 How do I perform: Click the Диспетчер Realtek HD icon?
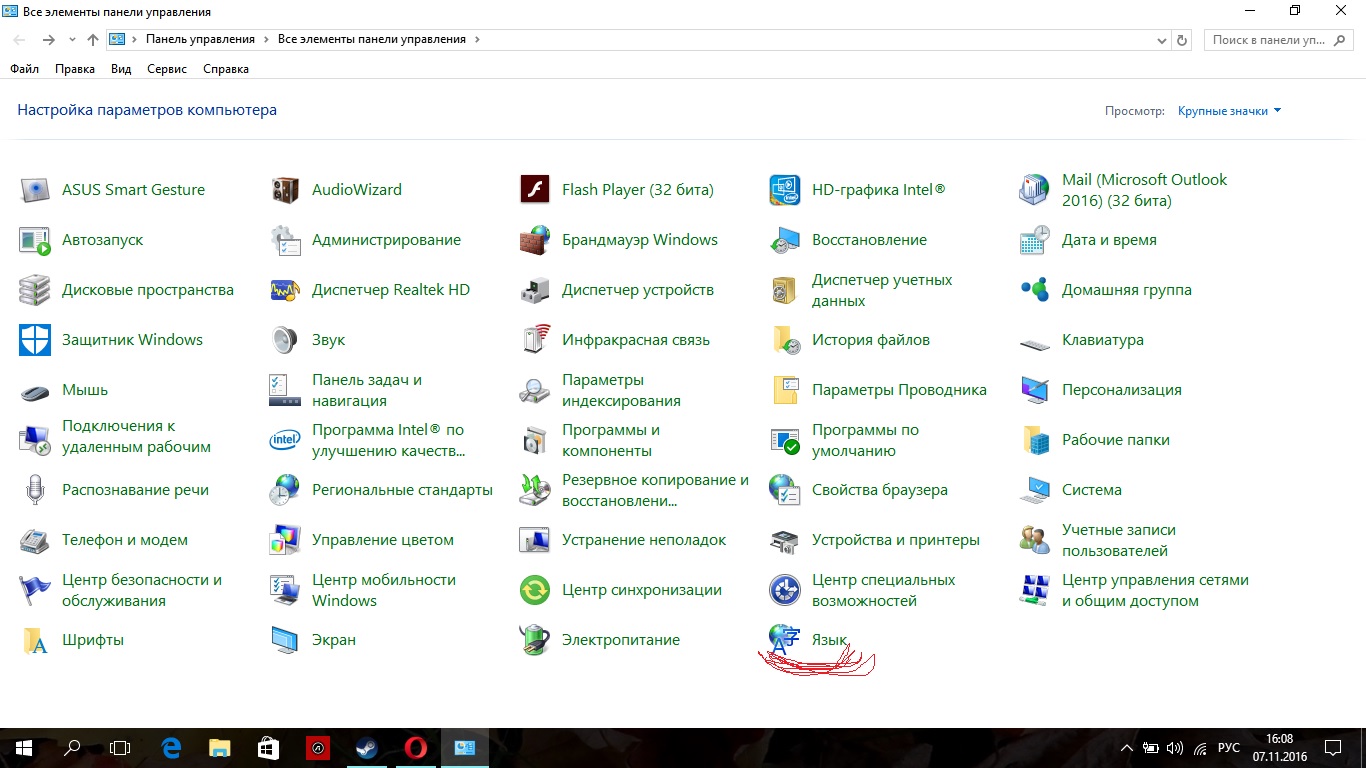(285, 290)
